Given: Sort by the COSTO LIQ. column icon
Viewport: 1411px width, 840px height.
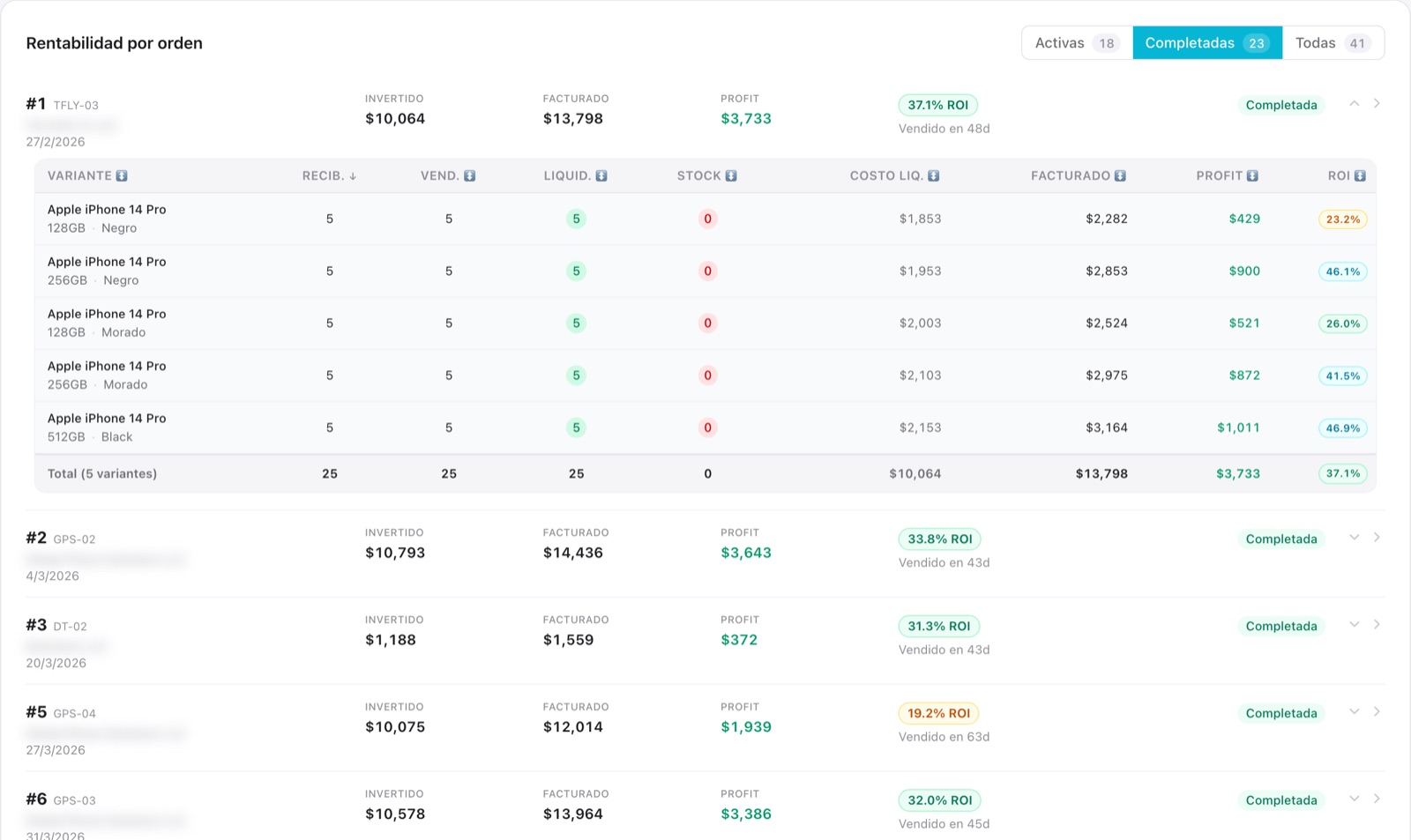Looking at the screenshot, I should click(934, 176).
